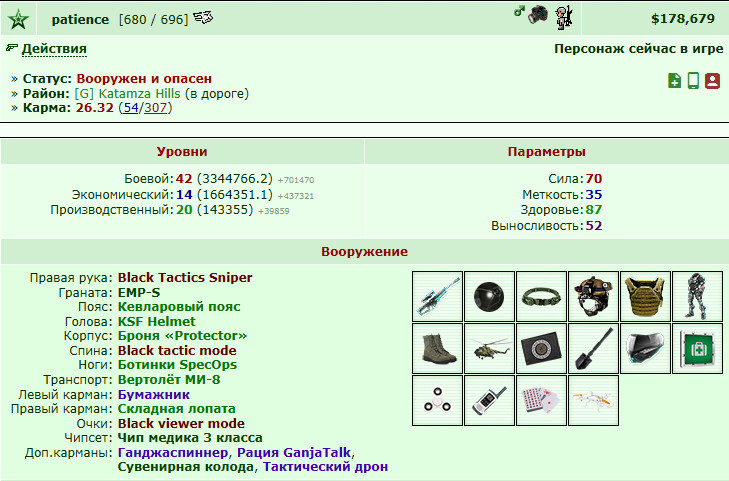Open the KSF Helmet link

[157, 322]
